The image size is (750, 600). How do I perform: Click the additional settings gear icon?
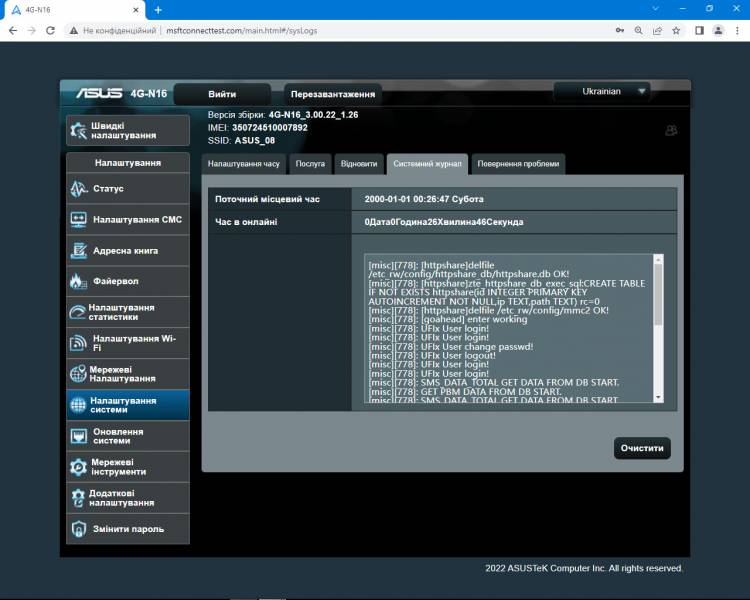pyautogui.click(x=78, y=498)
